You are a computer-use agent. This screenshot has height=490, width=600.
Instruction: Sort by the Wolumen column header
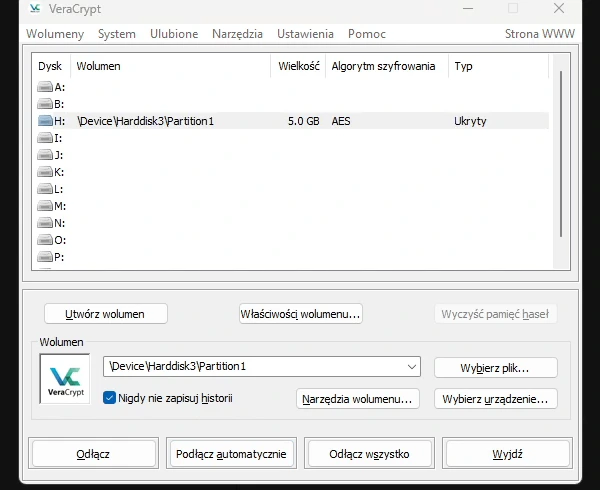(x=171, y=66)
